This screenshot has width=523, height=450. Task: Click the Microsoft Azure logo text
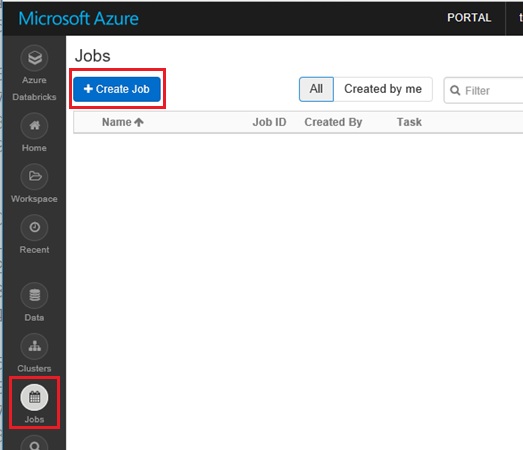pyautogui.click(x=78, y=18)
